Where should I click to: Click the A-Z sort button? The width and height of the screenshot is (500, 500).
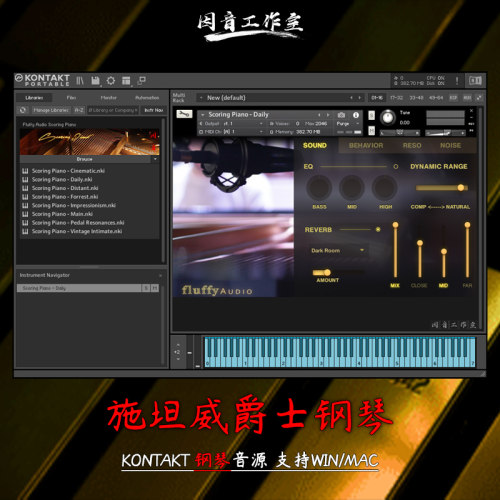click(x=79, y=110)
